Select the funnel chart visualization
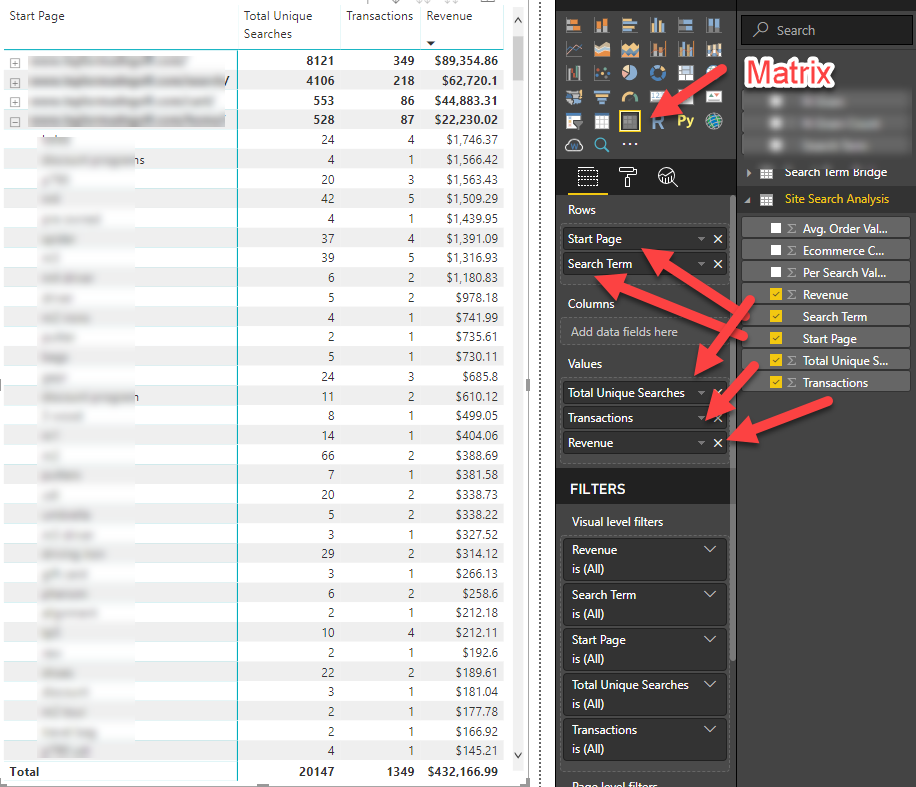Screen dimensions: 916x787 click(x=602, y=97)
